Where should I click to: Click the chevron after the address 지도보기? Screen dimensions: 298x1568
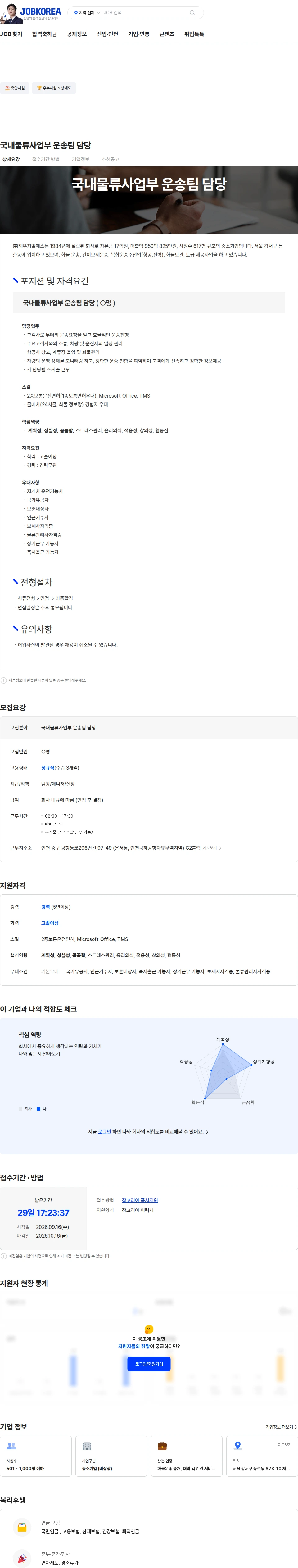(x=220, y=848)
